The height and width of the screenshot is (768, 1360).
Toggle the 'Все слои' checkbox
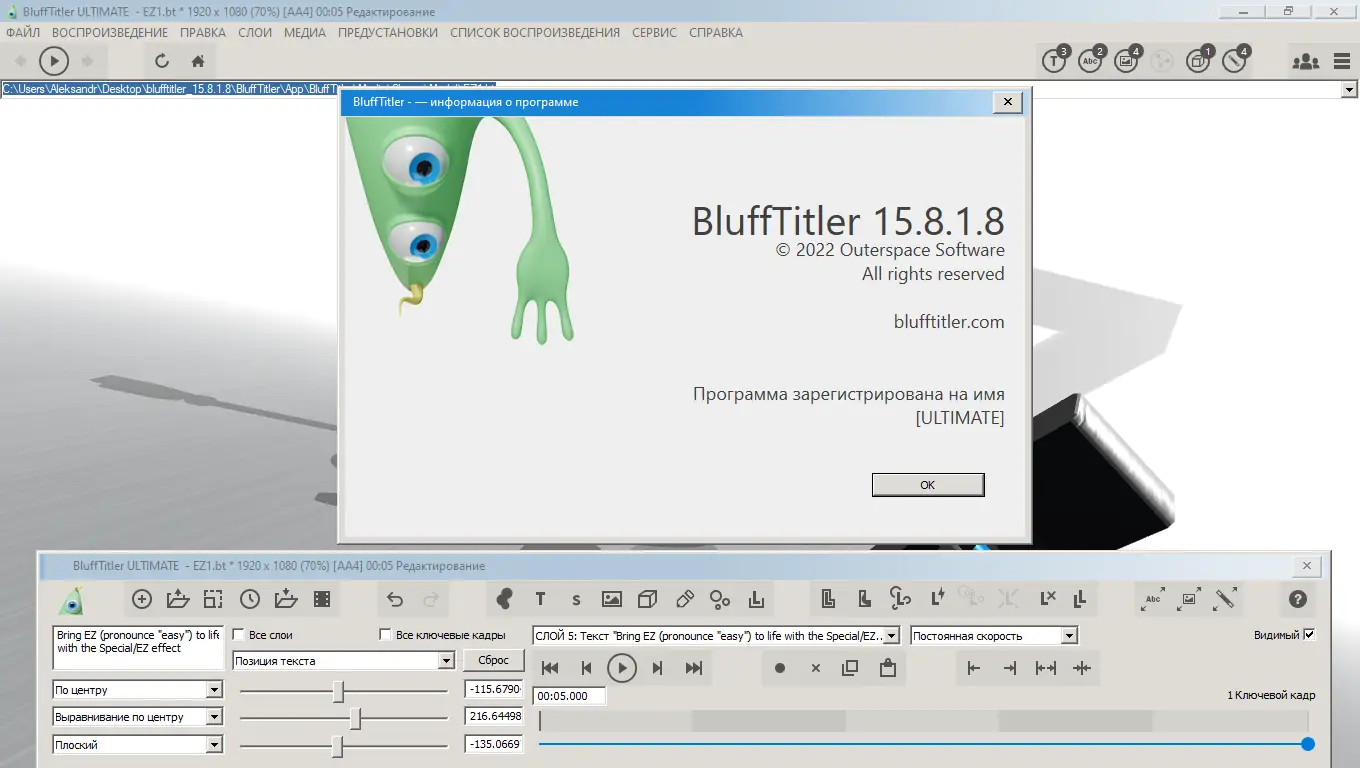[239, 635]
